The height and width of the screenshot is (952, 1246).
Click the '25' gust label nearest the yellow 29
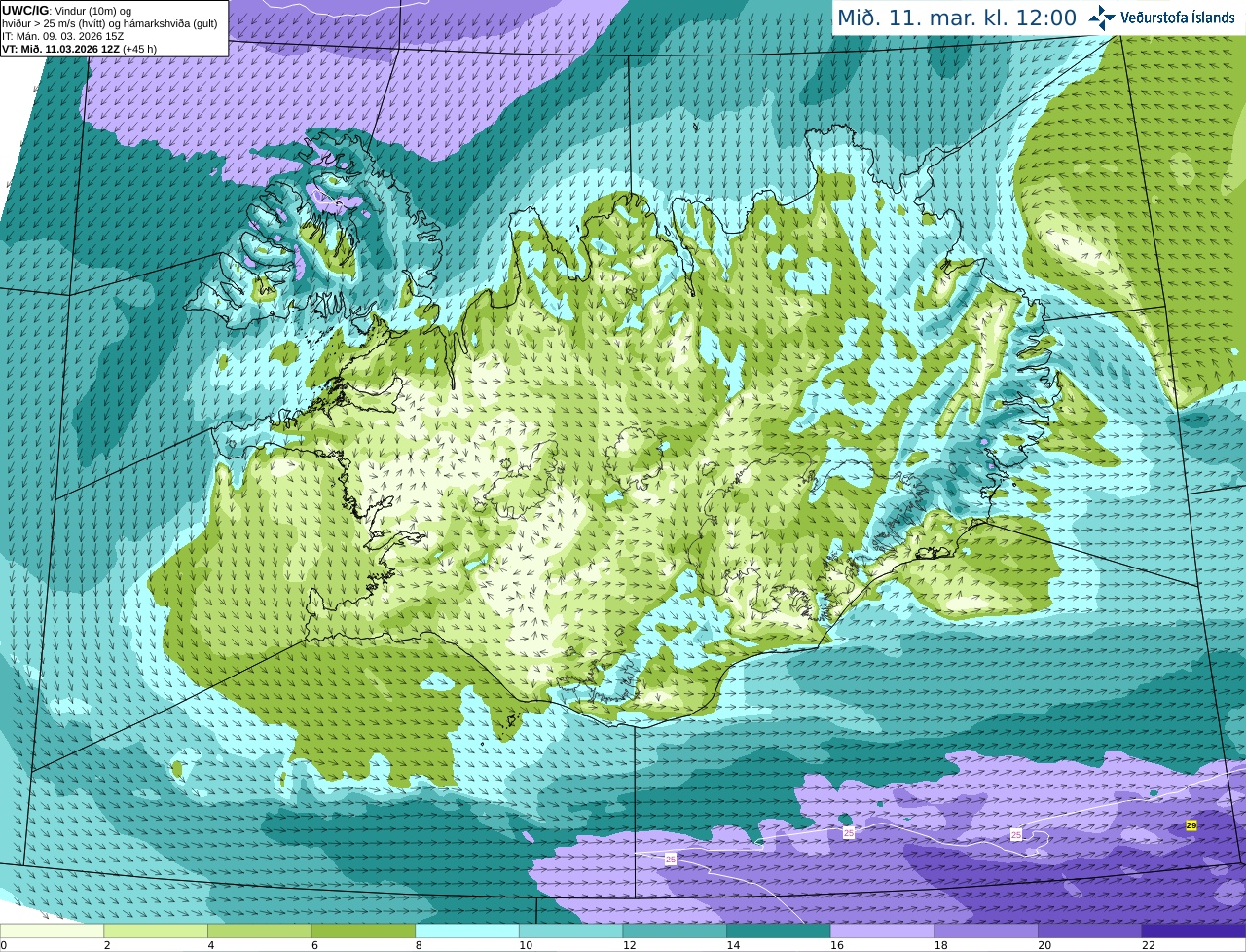click(x=1016, y=835)
